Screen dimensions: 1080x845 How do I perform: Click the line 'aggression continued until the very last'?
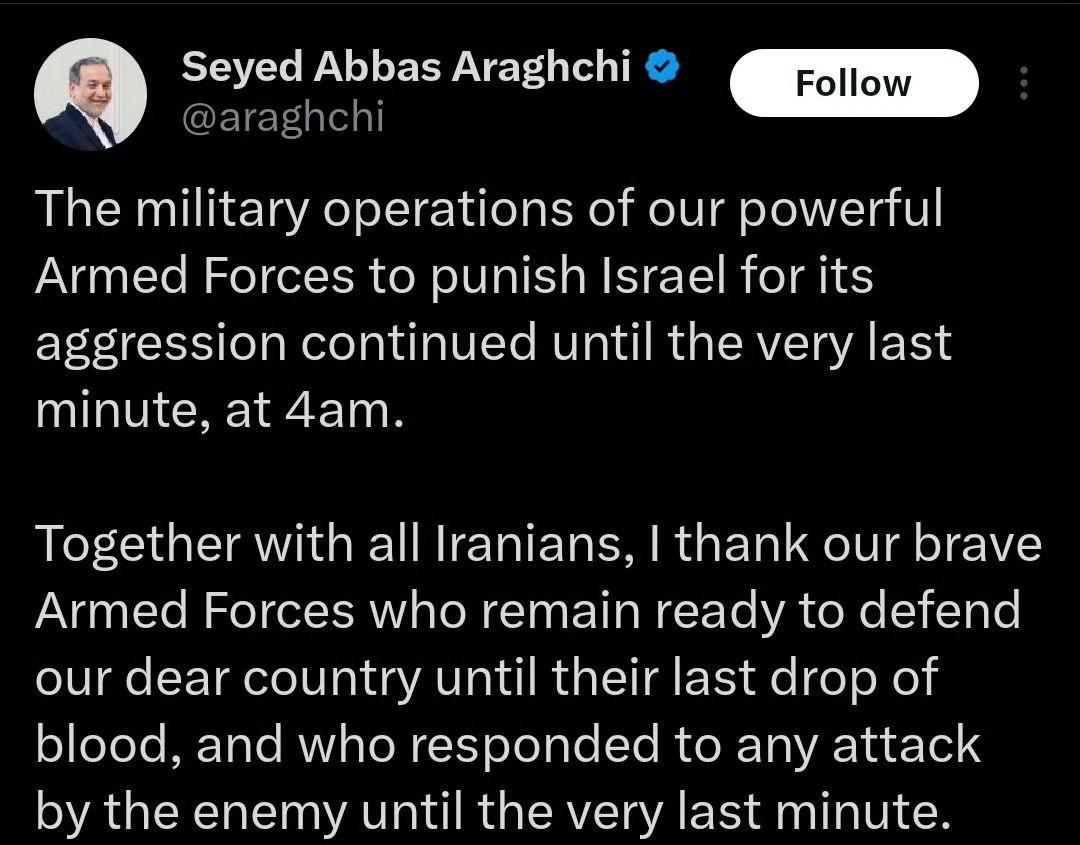[x=493, y=344]
